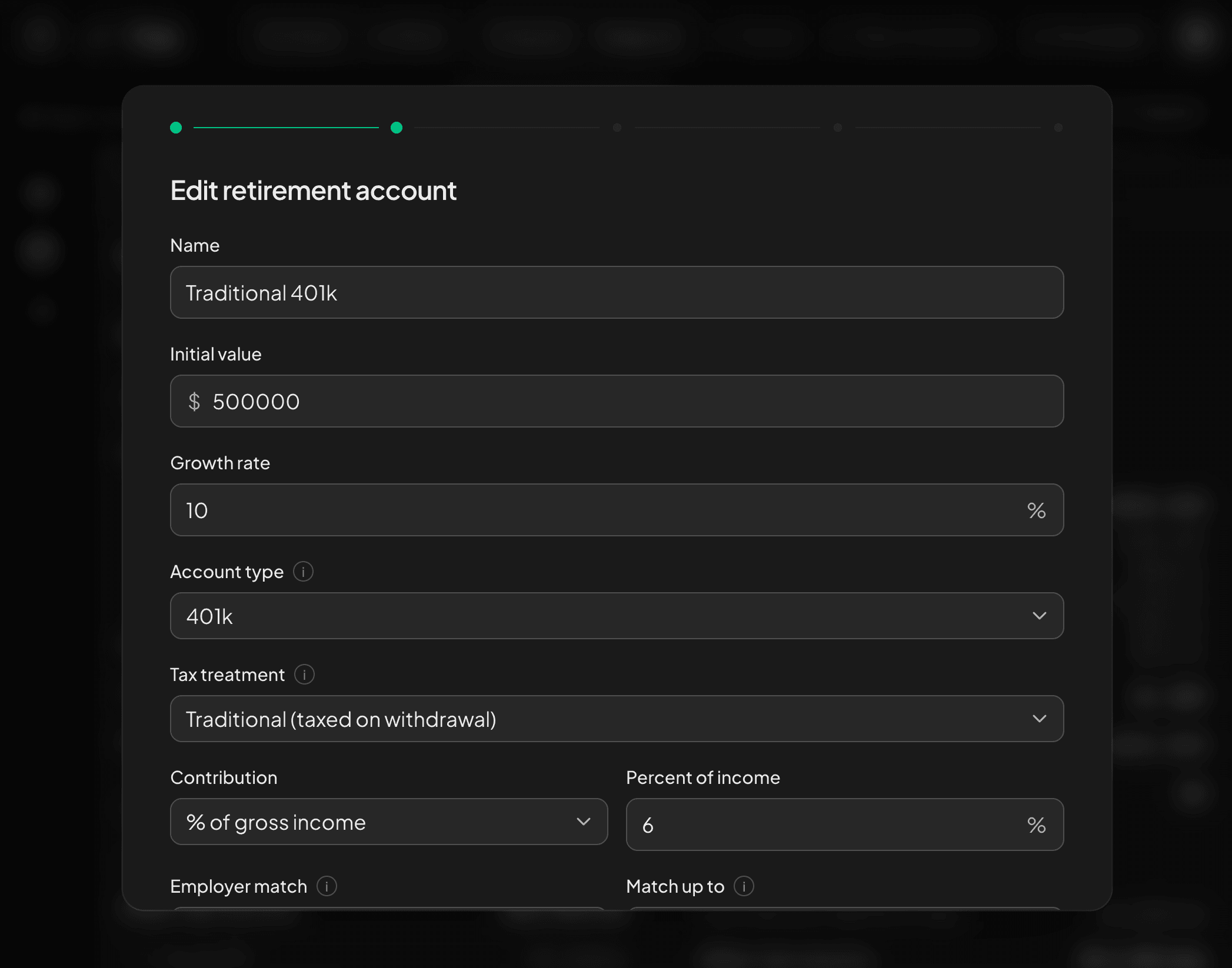Click the 'Employer match' label
1232x968 pixels.
click(x=239, y=886)
